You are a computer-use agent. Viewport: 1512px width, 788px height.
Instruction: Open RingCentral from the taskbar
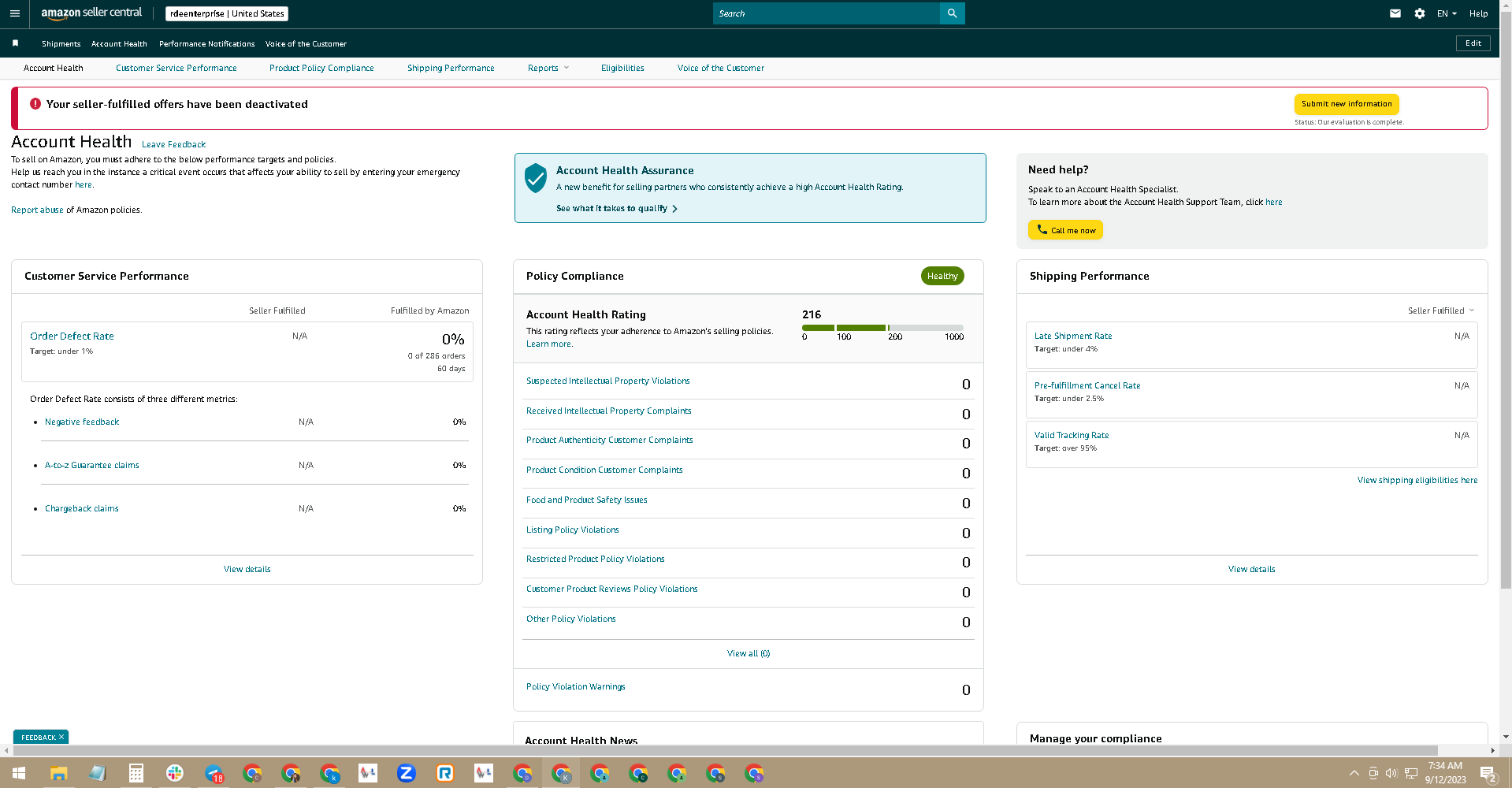coord(444,773)
